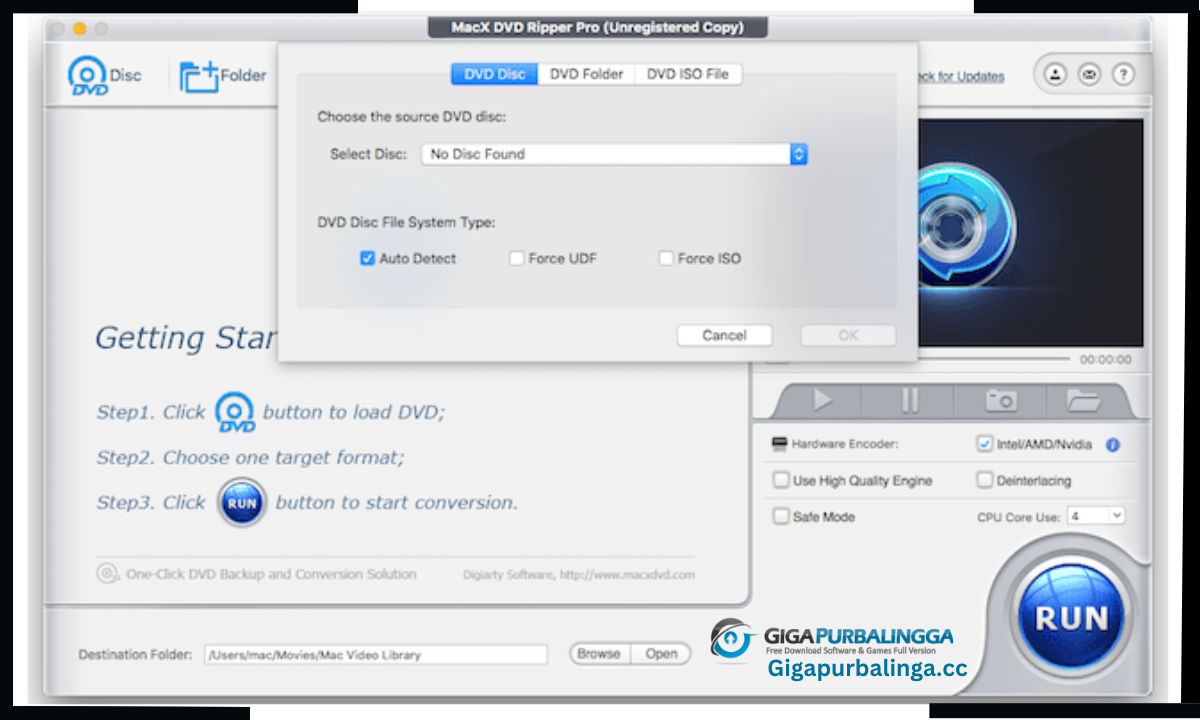Open the Select Disc dropdown
The image size is (1200, 720).
click(x=614, y=154)
